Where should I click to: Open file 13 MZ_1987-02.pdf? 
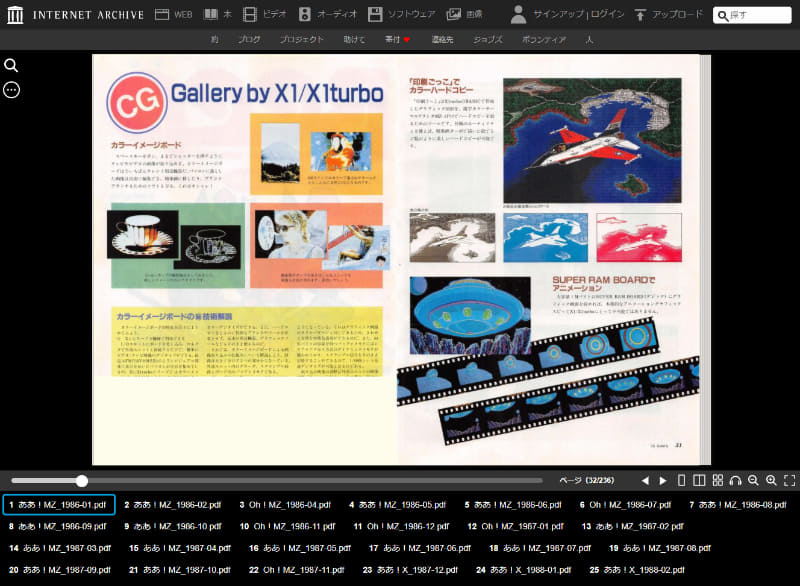pyautogui.click(x=633, y=526)
